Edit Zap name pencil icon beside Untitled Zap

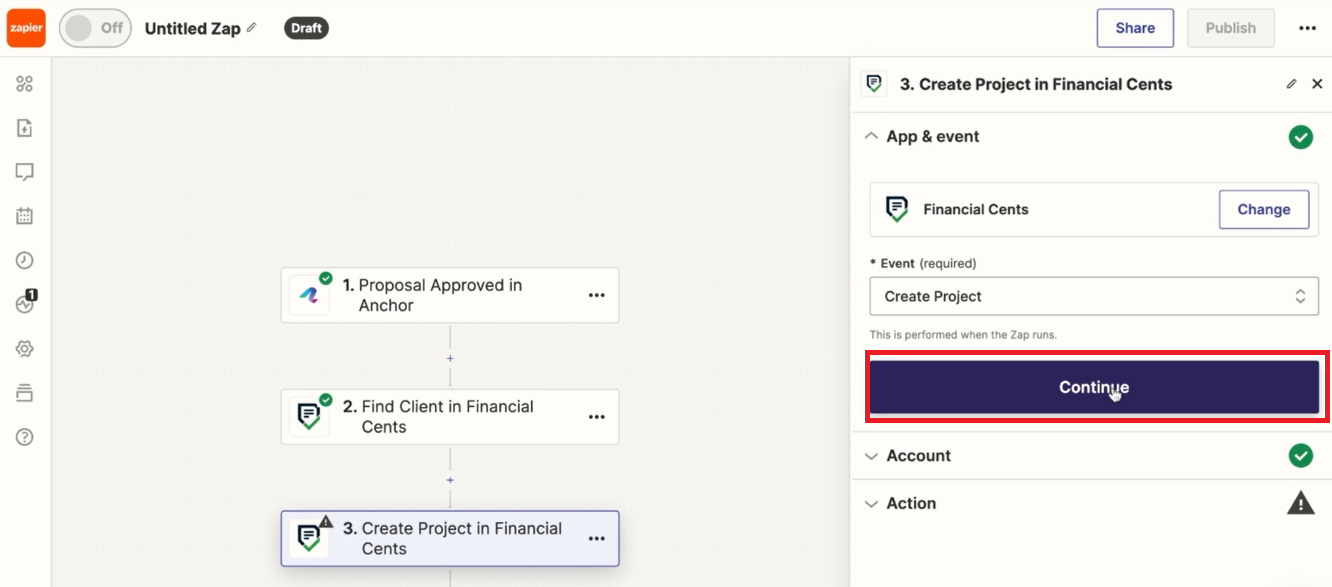(x=252, y=28)
